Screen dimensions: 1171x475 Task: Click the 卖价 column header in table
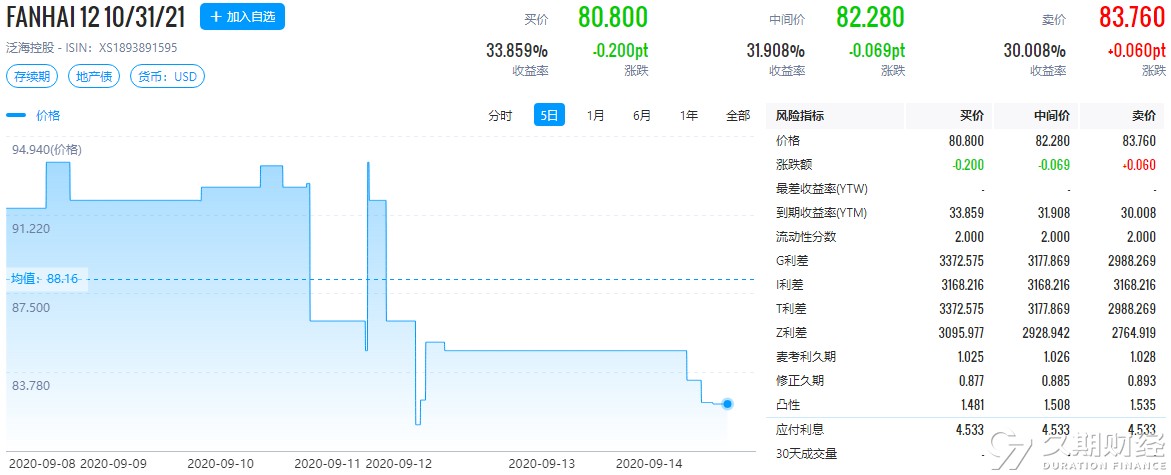point(1144,116)
